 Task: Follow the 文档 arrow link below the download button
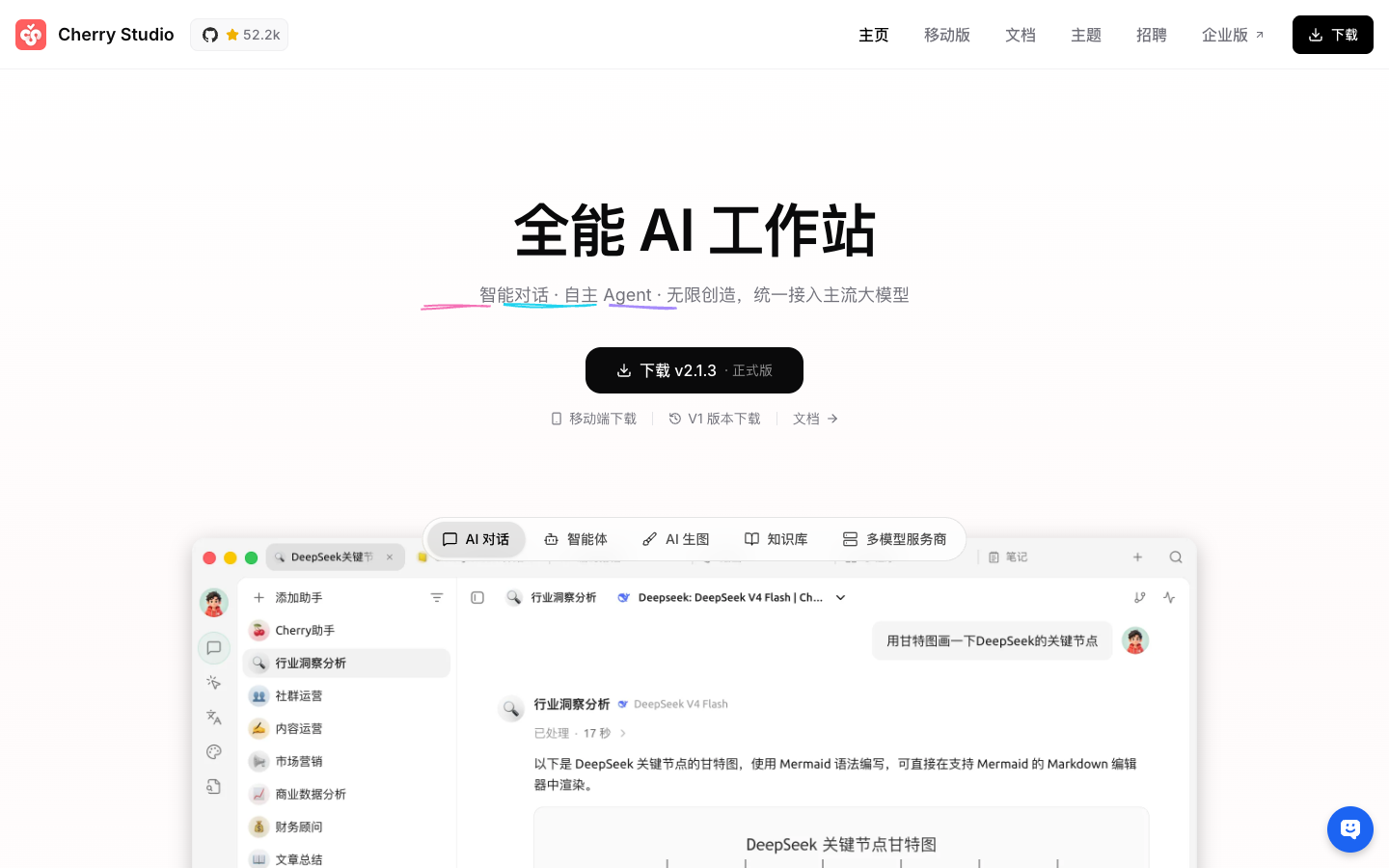816,419
